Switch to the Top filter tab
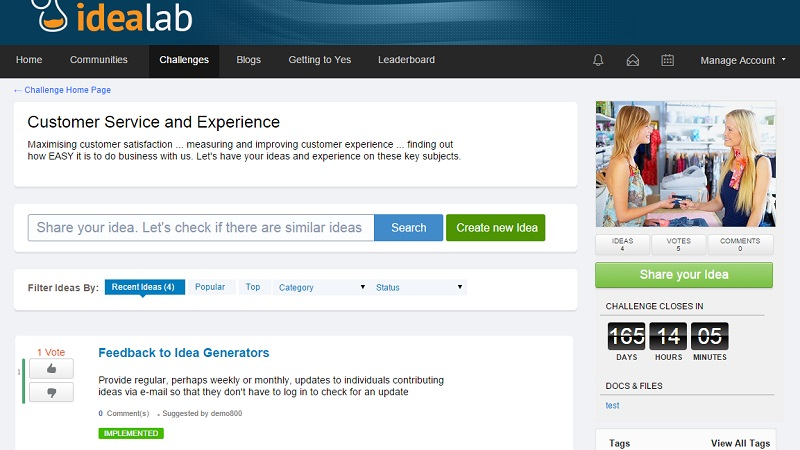 coord(253,287)
